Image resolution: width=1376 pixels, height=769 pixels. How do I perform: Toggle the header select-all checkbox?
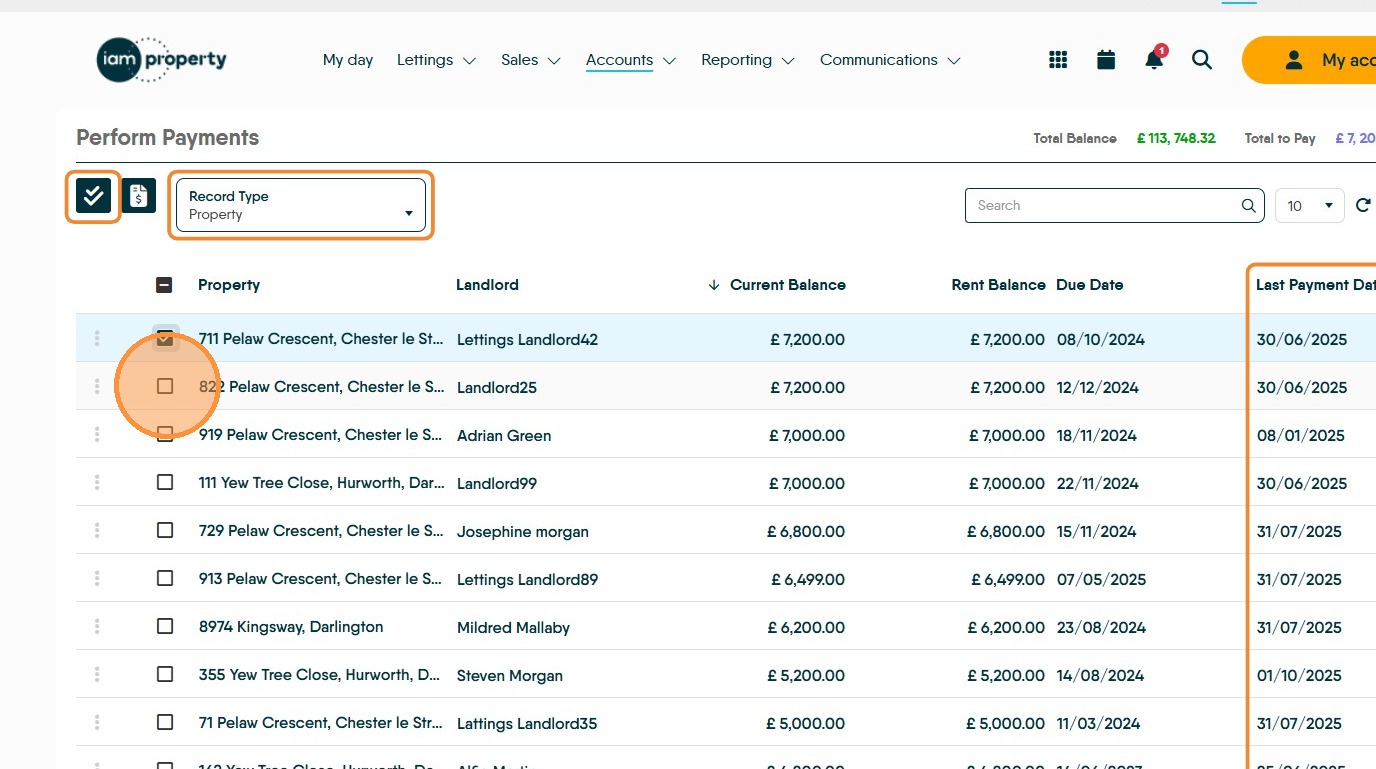coord(165,285)
